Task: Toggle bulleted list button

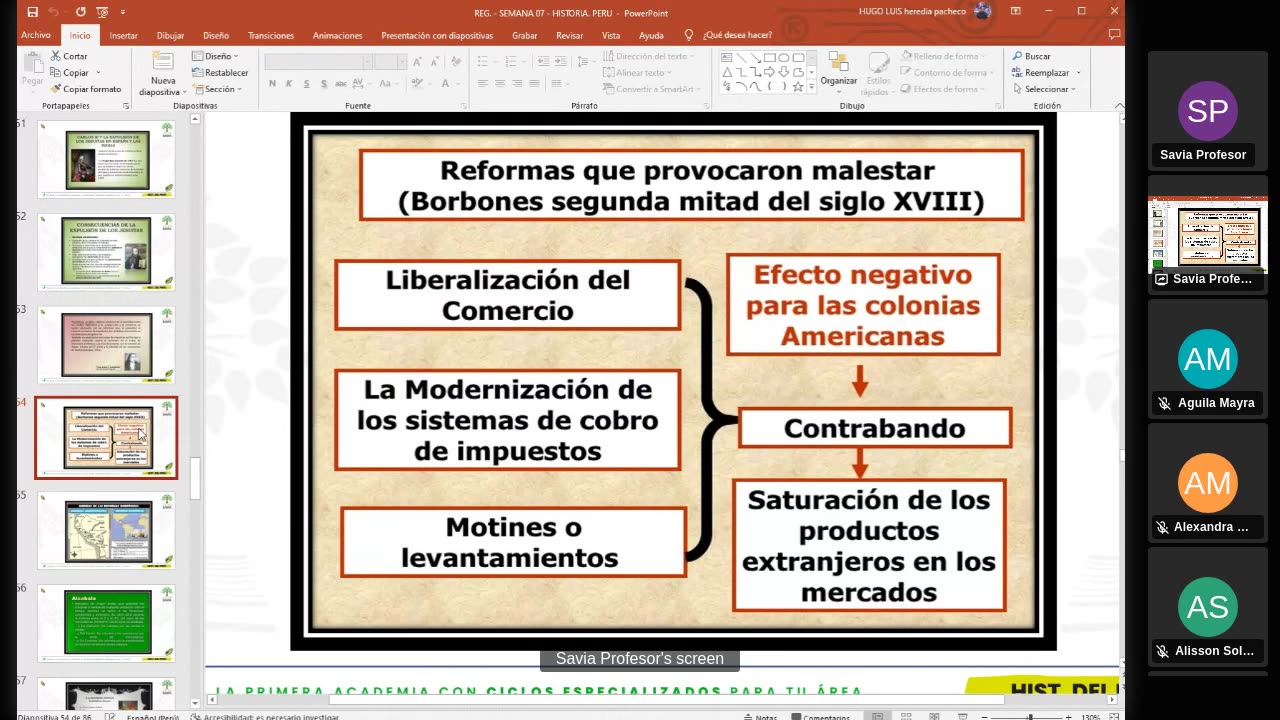Action: [x=483, y=61]
